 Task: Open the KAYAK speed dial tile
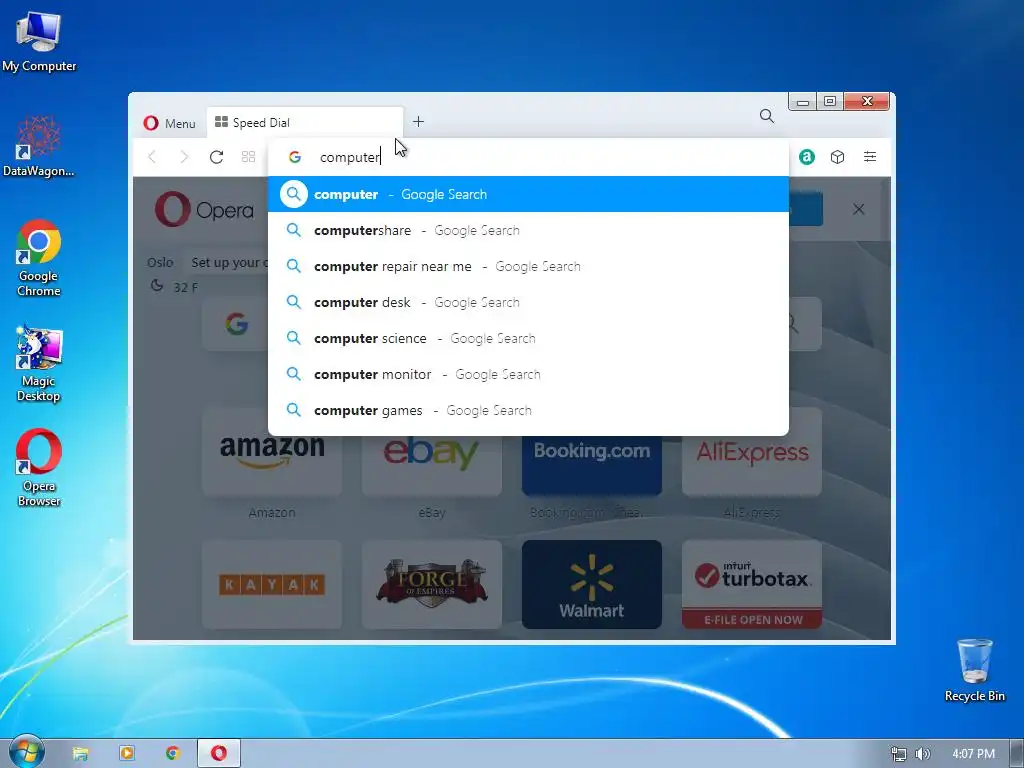coord(272,584)
